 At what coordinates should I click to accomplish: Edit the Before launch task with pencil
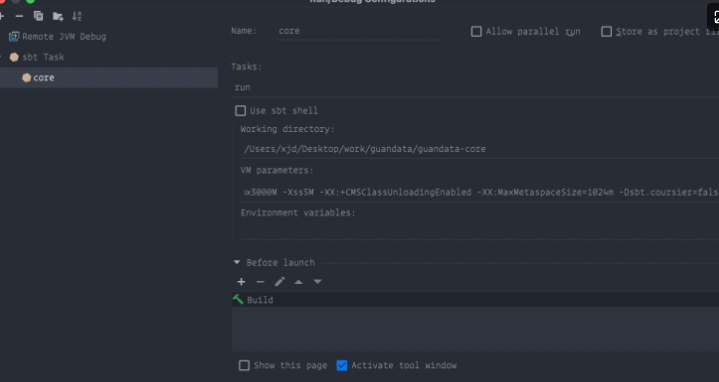click(279, 282)
